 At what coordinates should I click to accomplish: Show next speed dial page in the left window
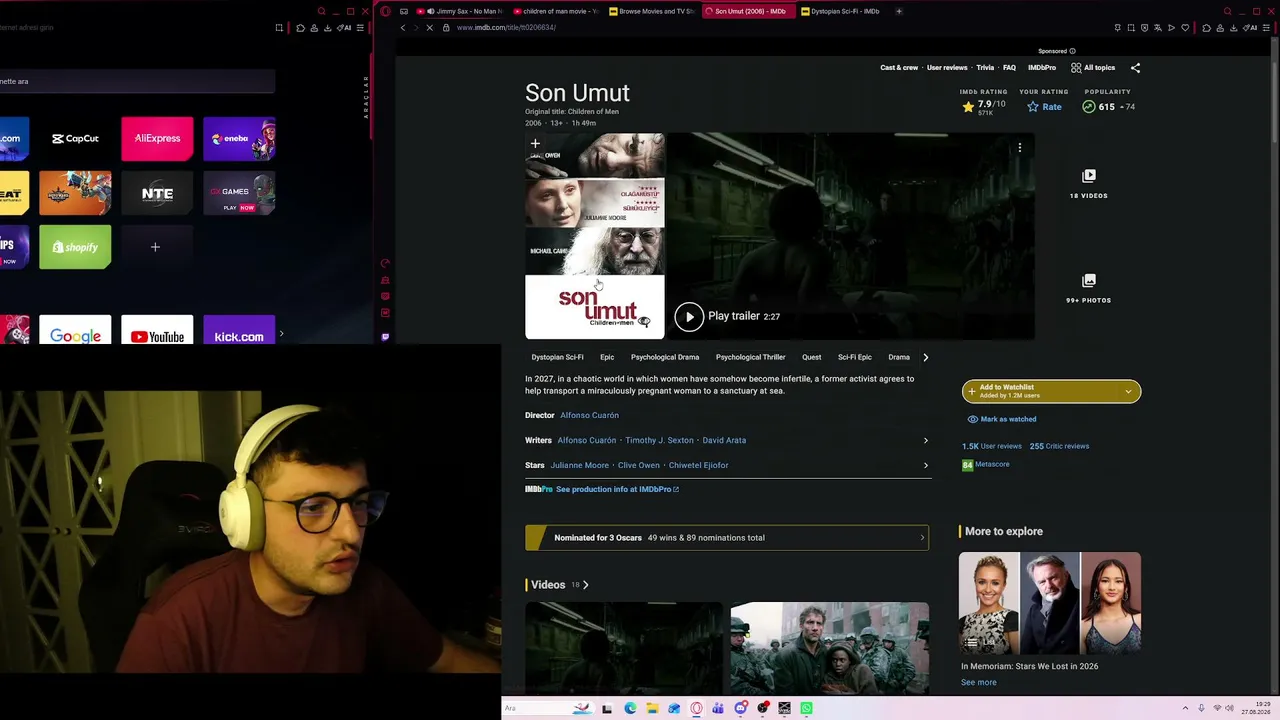[x=281, y=334]
